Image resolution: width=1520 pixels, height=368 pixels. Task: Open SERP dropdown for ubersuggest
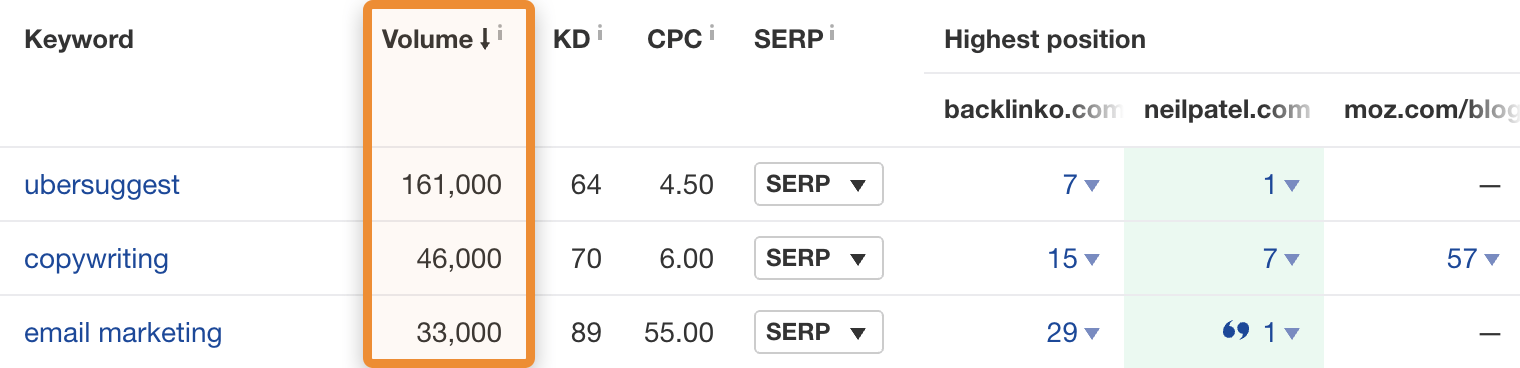click(818, 184)
